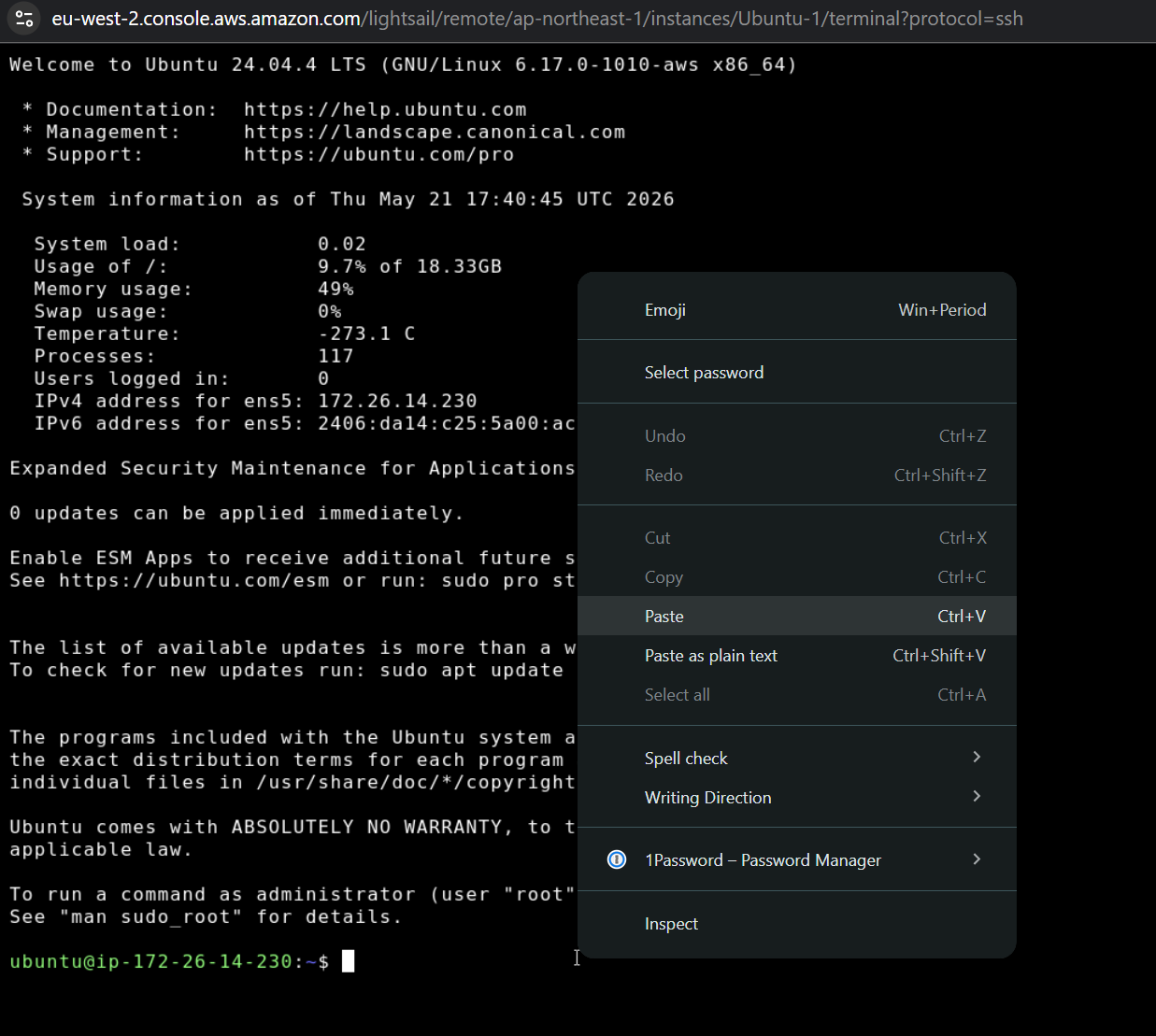Screen dimensions: 1156x1036
Task: Click the ubuntu@ip-172-26-14-230 prompt text
Action: tap(151, 961)
